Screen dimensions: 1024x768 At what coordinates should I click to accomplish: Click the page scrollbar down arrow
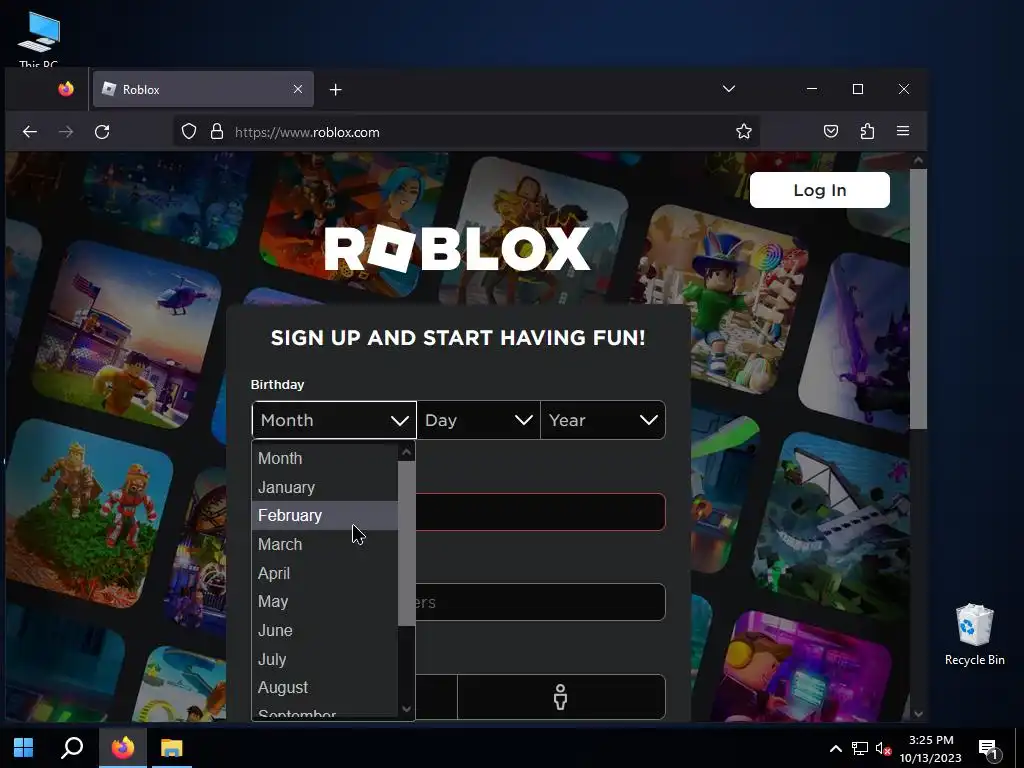[x=918, y=714]
